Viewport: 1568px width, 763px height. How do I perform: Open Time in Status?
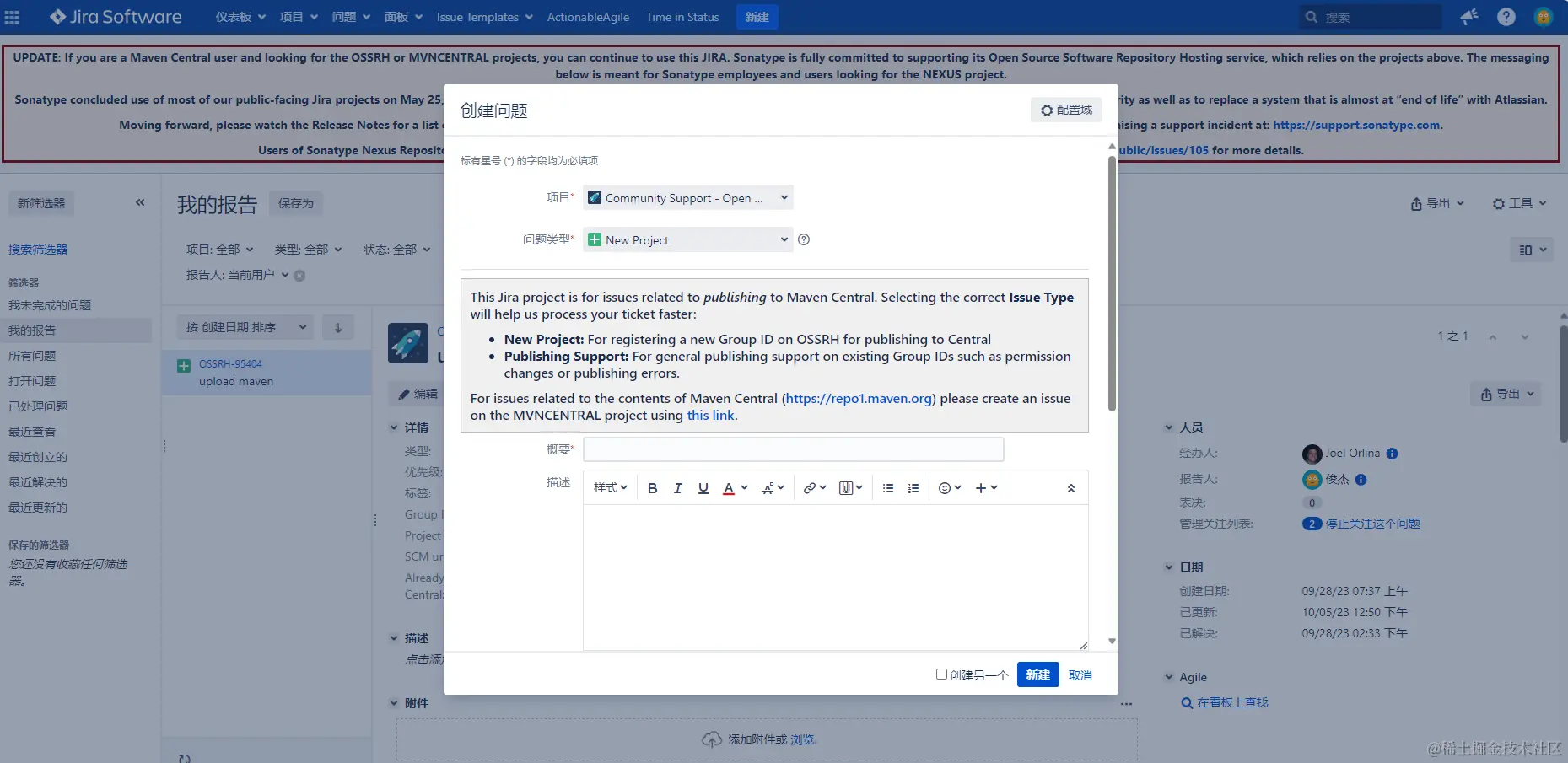(682, 17)
